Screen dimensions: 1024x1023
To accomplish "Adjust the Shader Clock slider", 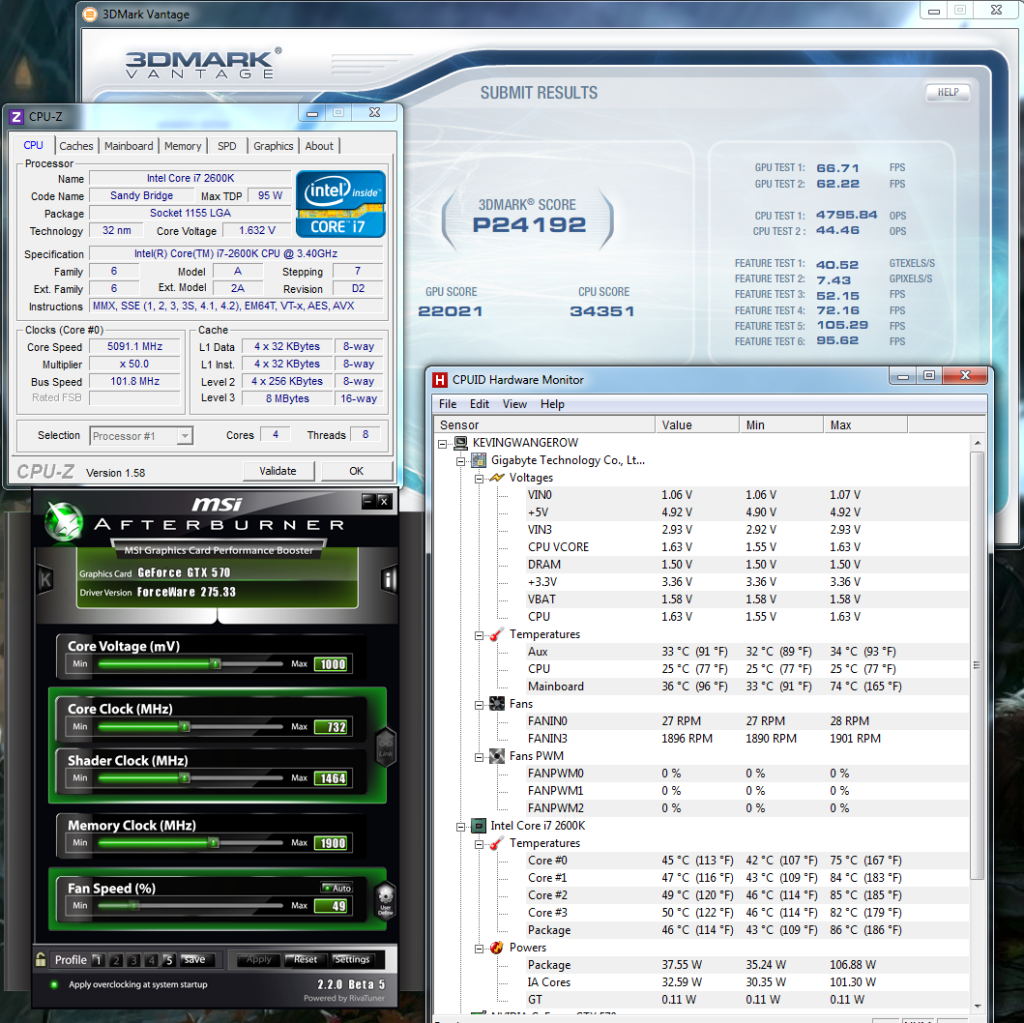I will click(190, 778).
